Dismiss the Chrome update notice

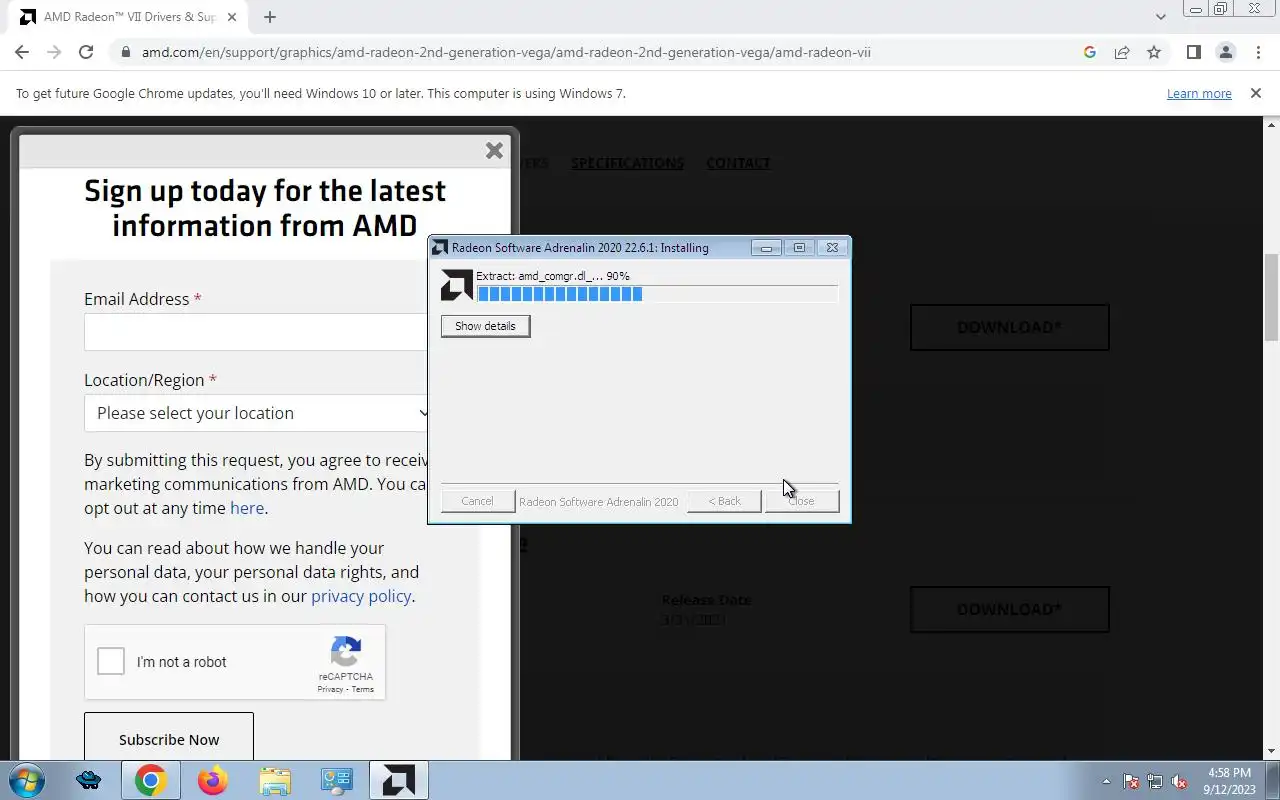[x=1256, y=93]
